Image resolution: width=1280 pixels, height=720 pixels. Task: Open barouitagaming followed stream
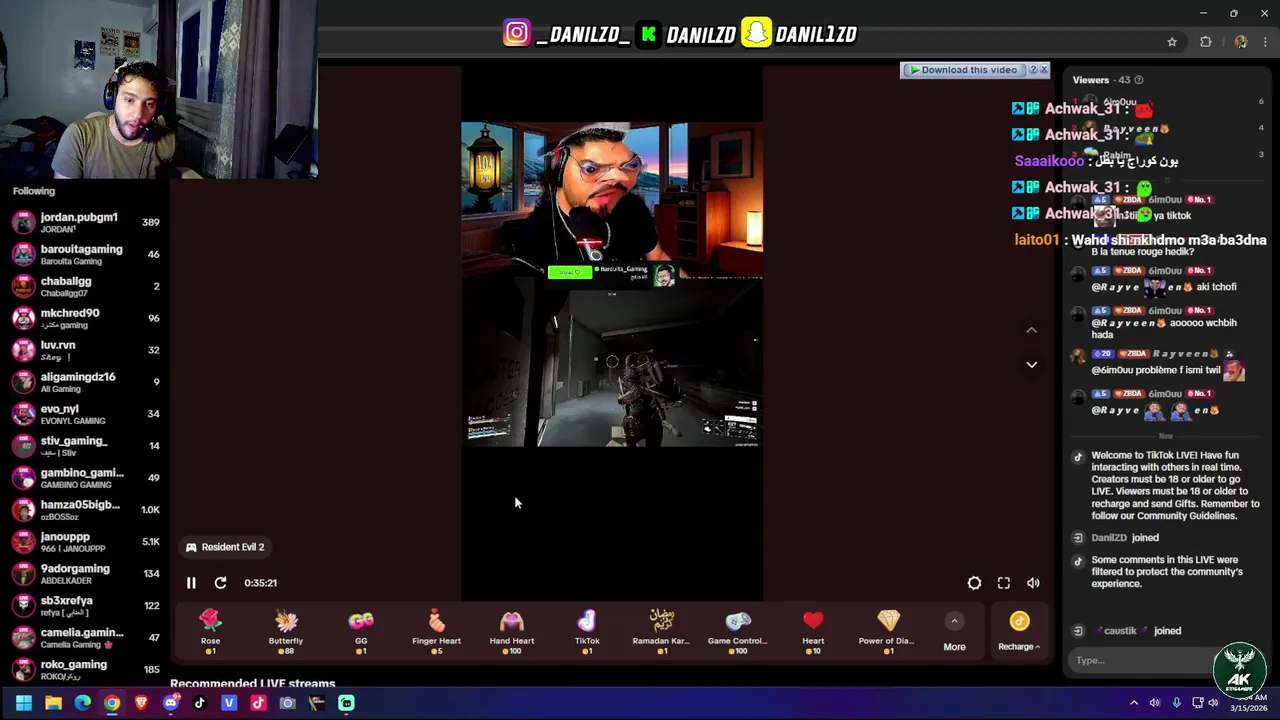point(86,254)
